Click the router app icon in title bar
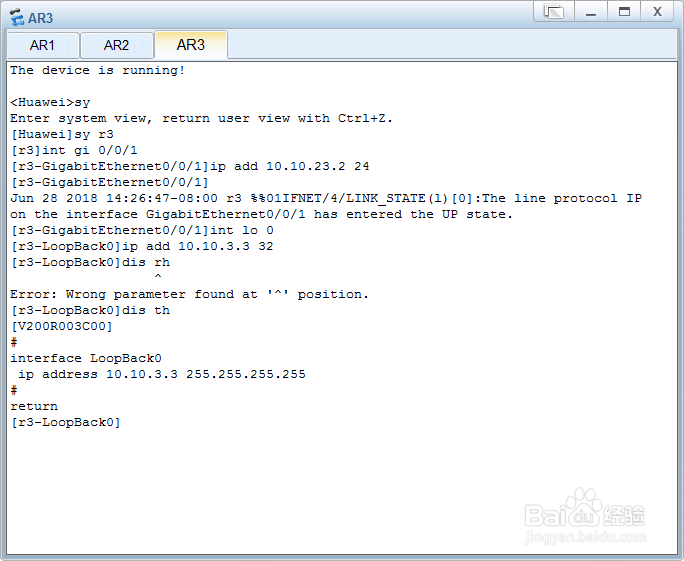 click(17, 17)
